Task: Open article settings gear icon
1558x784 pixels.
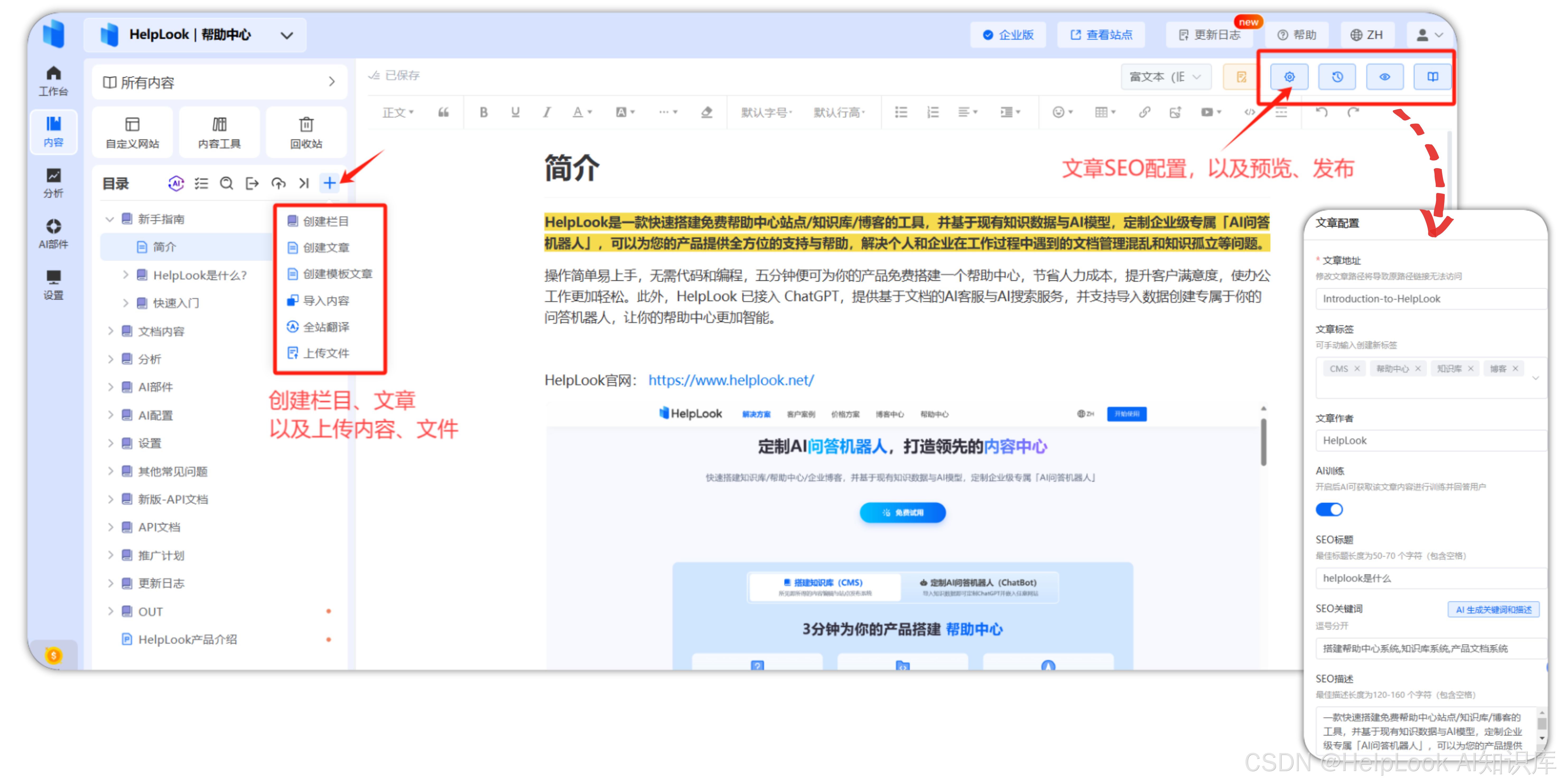Action: [1290, 77]
